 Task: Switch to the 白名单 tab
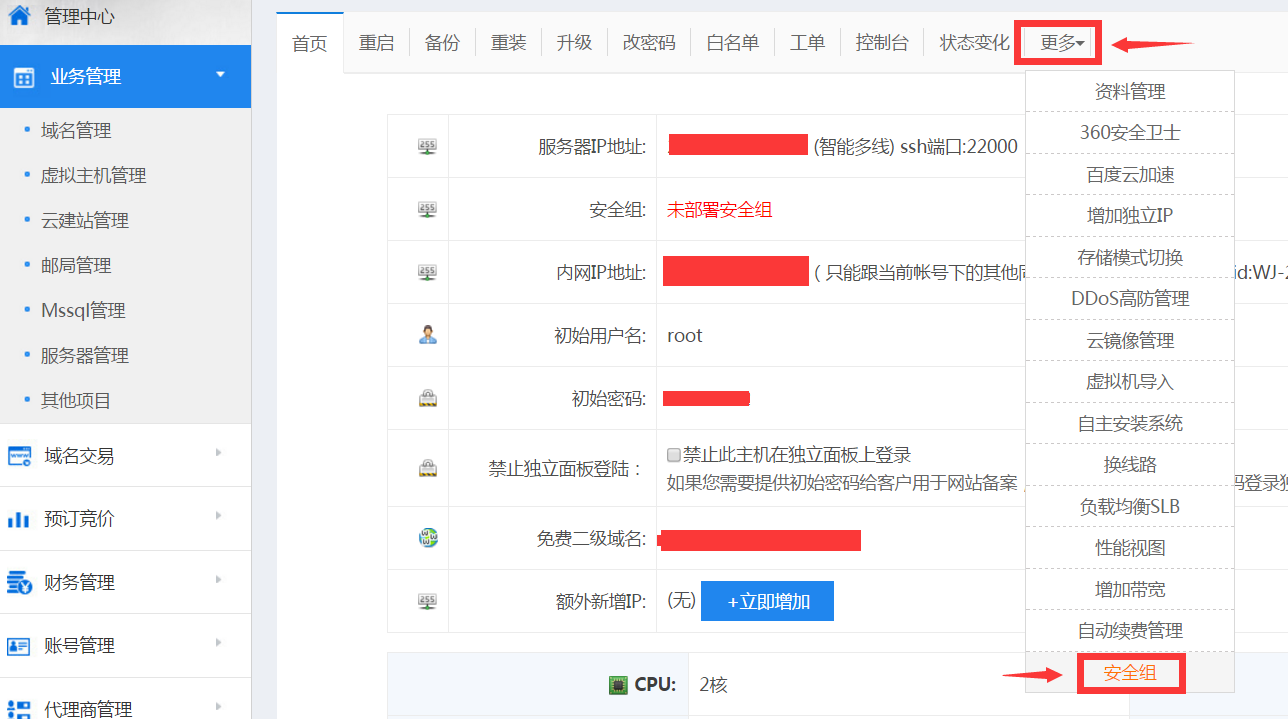coord(732,43)
